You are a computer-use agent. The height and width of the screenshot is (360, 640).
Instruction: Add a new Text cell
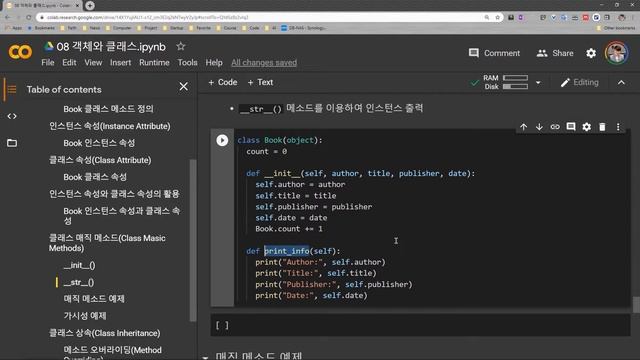(x=260, y=82)
